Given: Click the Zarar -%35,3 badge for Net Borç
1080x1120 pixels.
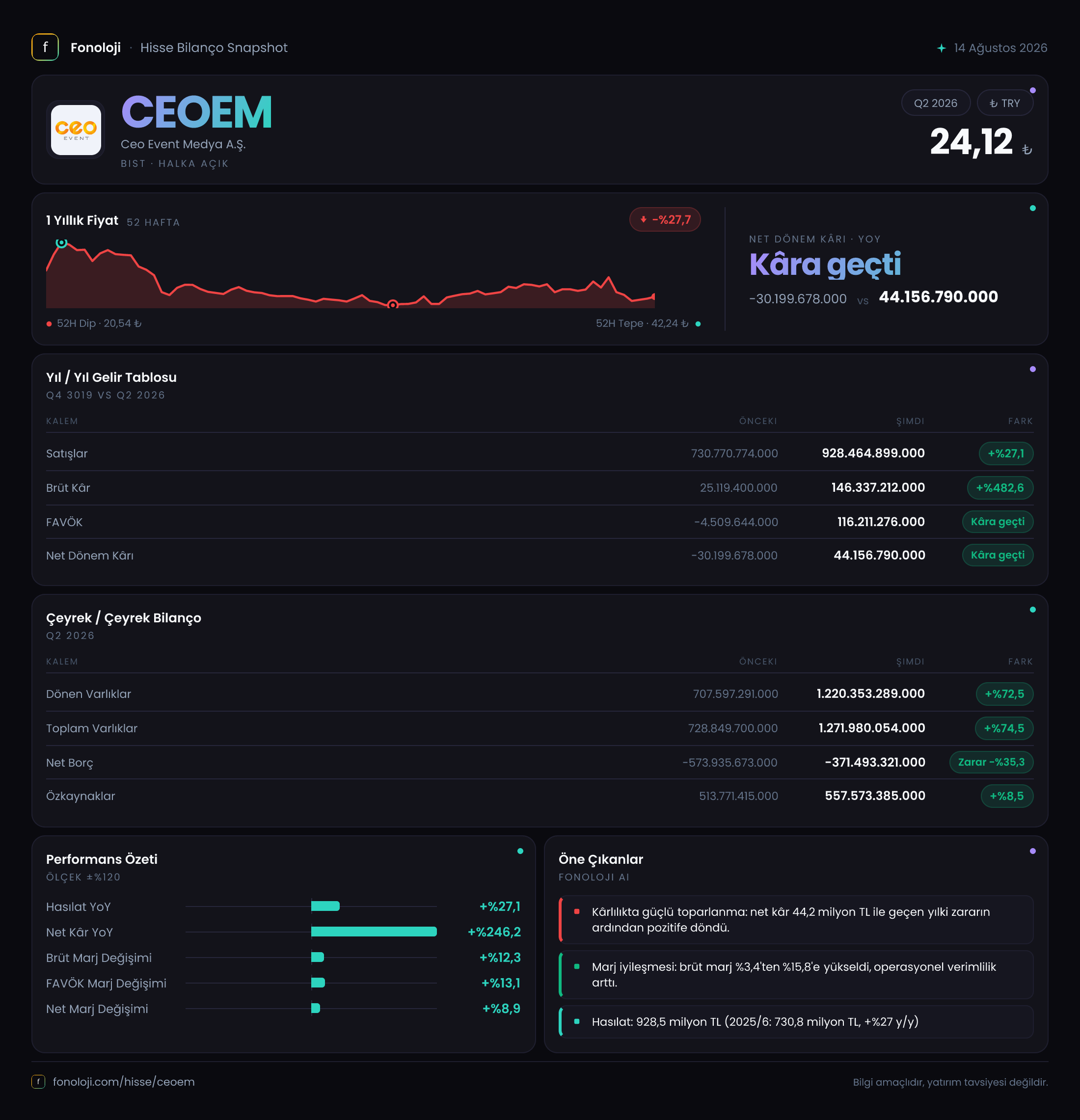Looking at the screenshot, I should (991, 762).
